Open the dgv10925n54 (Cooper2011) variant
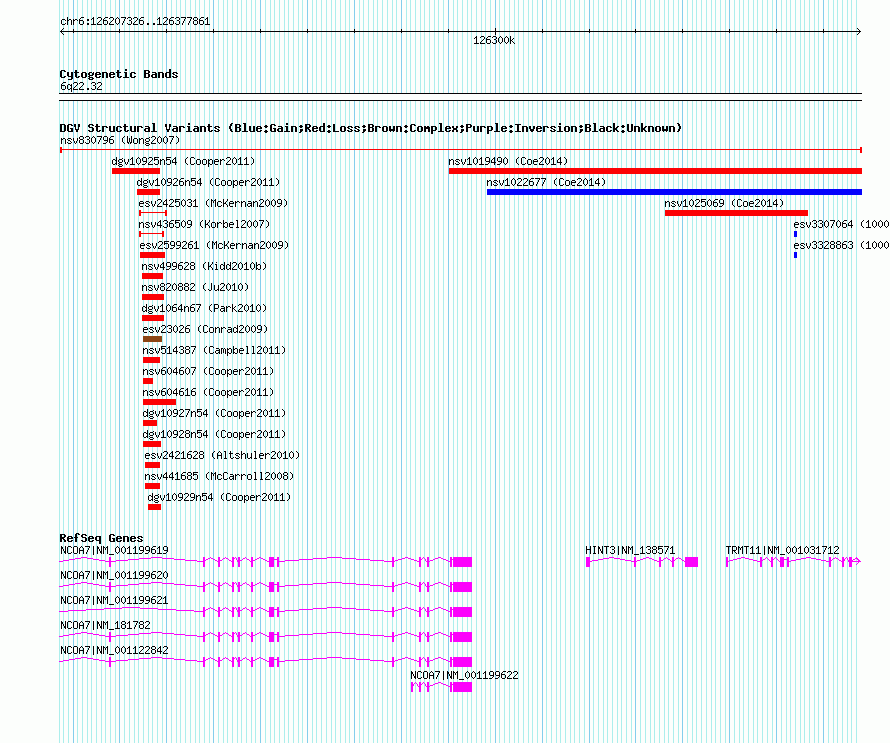This screenshot has height=743, width=890. (183, 161)
